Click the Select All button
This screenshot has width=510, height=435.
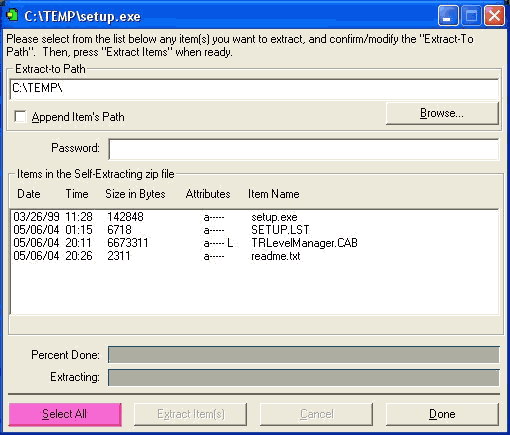(x=65, y=414)
